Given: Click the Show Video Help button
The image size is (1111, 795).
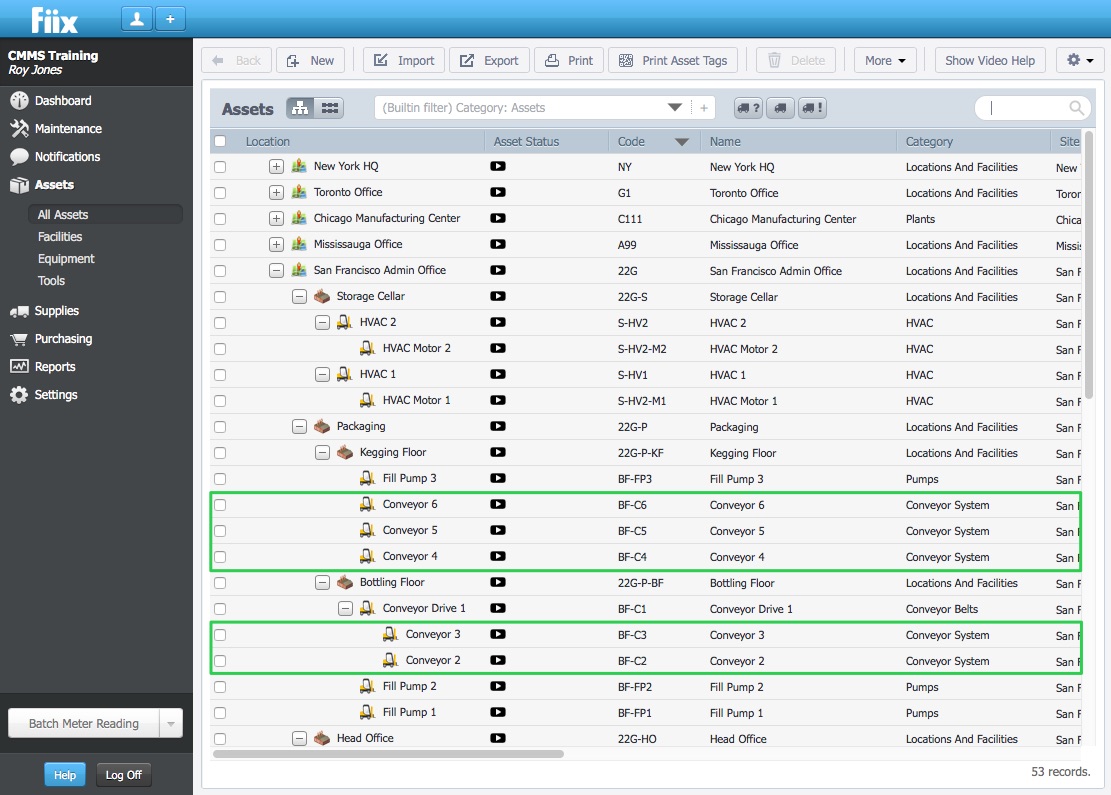Looking at the screenshot, I should point(990,60).
